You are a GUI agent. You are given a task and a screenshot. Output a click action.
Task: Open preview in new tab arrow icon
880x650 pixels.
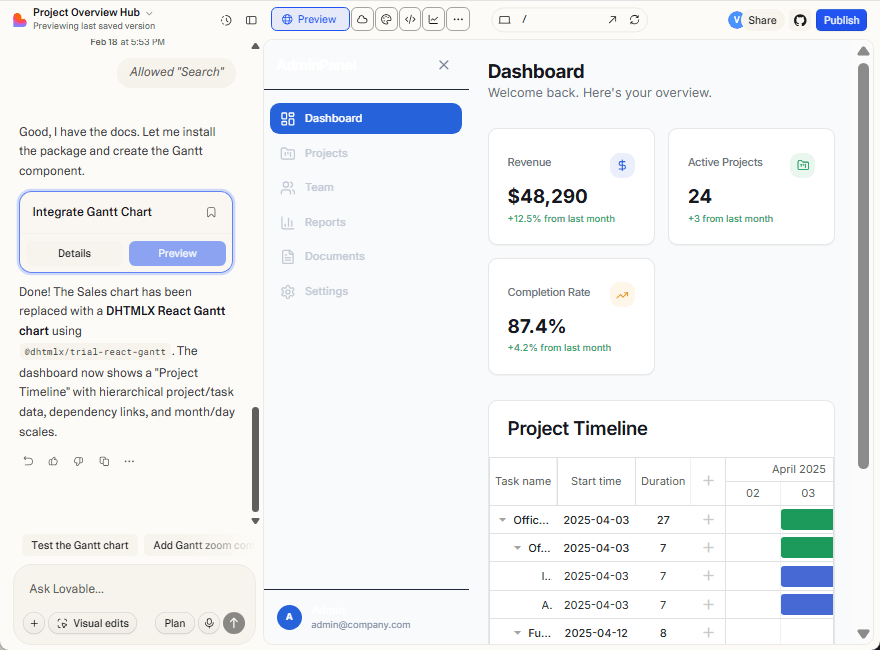612,20
